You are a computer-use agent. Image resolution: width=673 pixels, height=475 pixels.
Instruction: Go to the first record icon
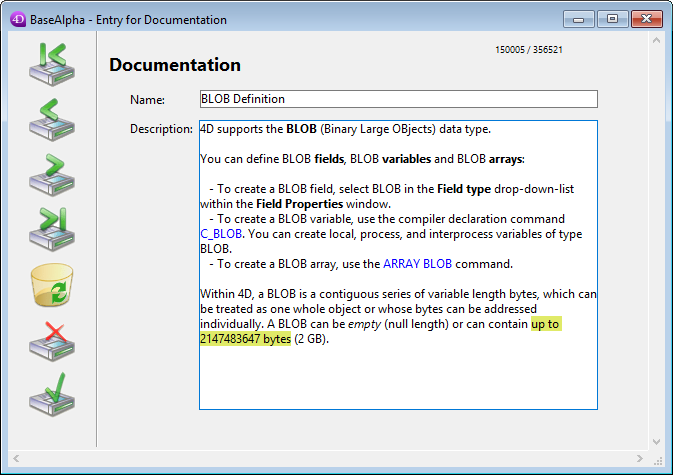pos(52,64)
